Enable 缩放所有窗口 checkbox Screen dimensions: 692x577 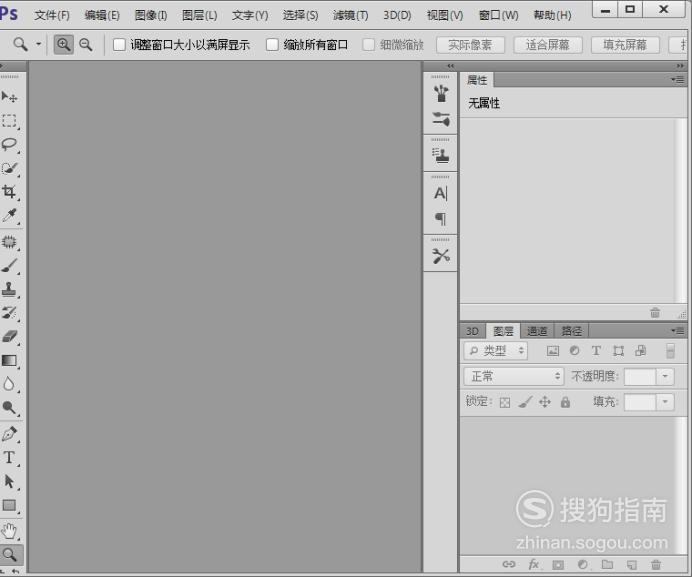(x=272, y=45)
